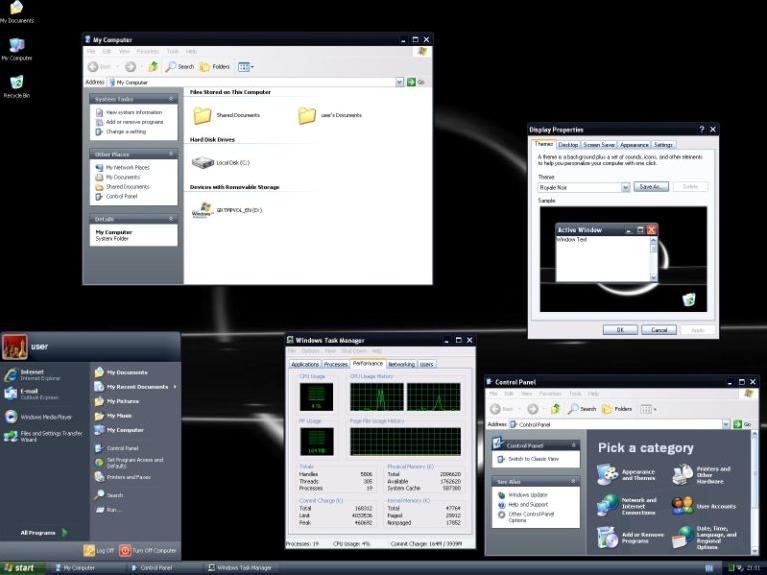Open My Music in Start menu
767x575 pixels.
click(x=113, y=416)
